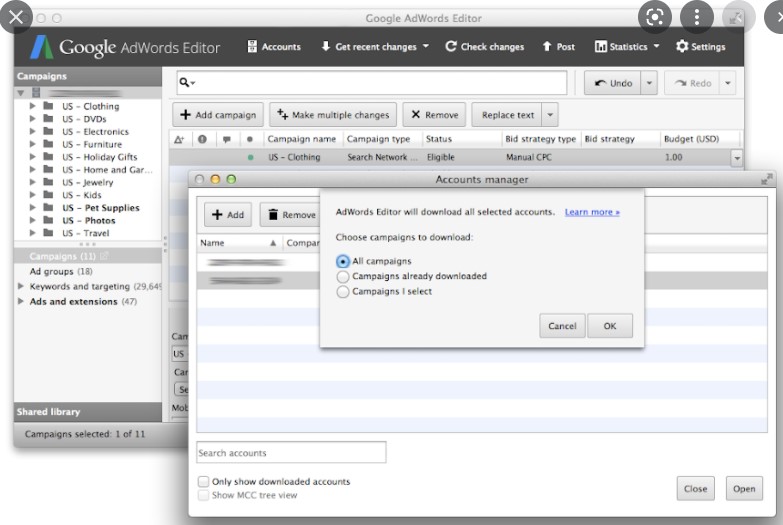Click Remove in Accounts manager
The width and height of the screenshot is (783, 525).
(x=290, y=215)
